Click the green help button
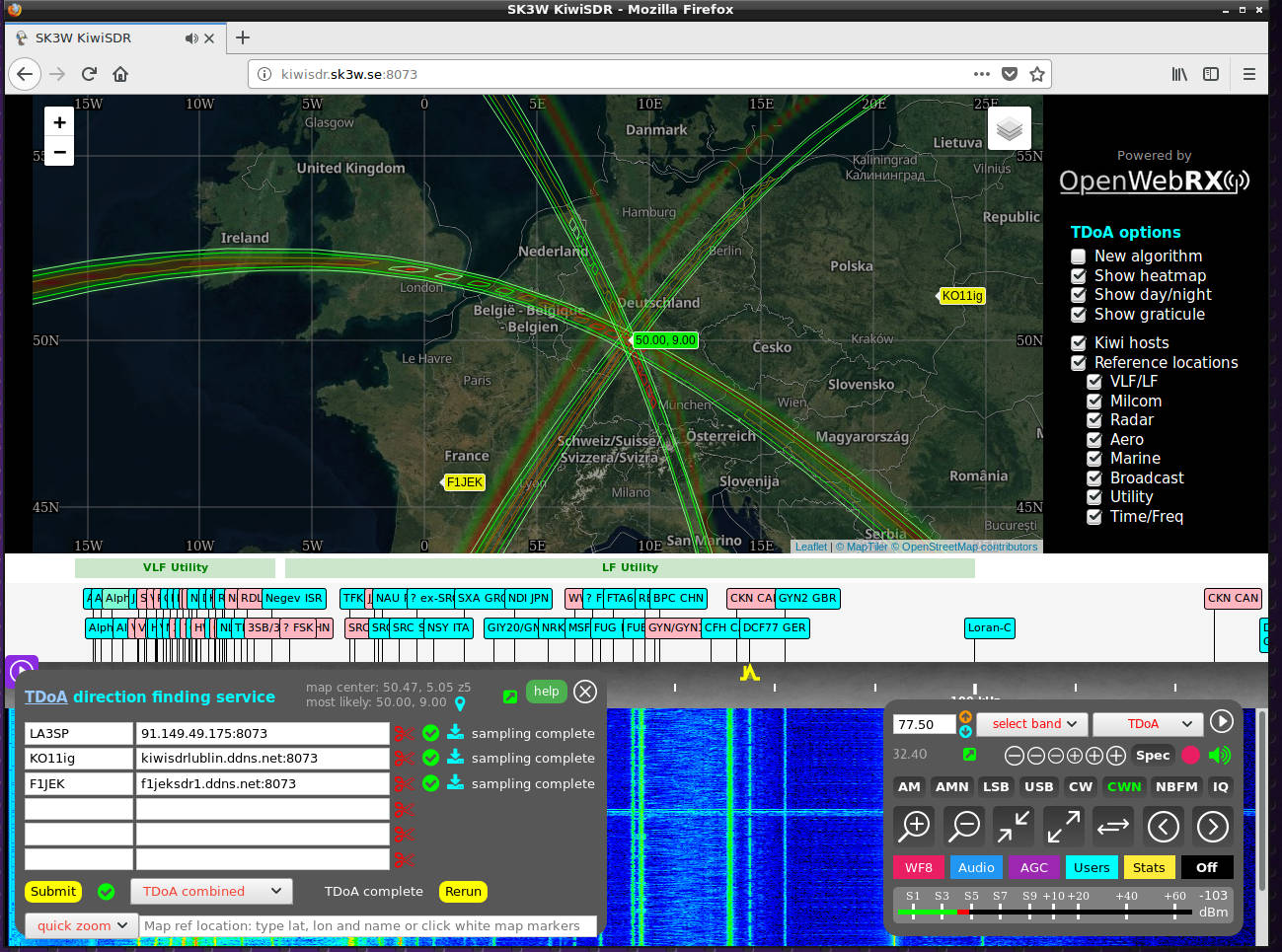This screenshot has height=952, width=1282. 546,692
